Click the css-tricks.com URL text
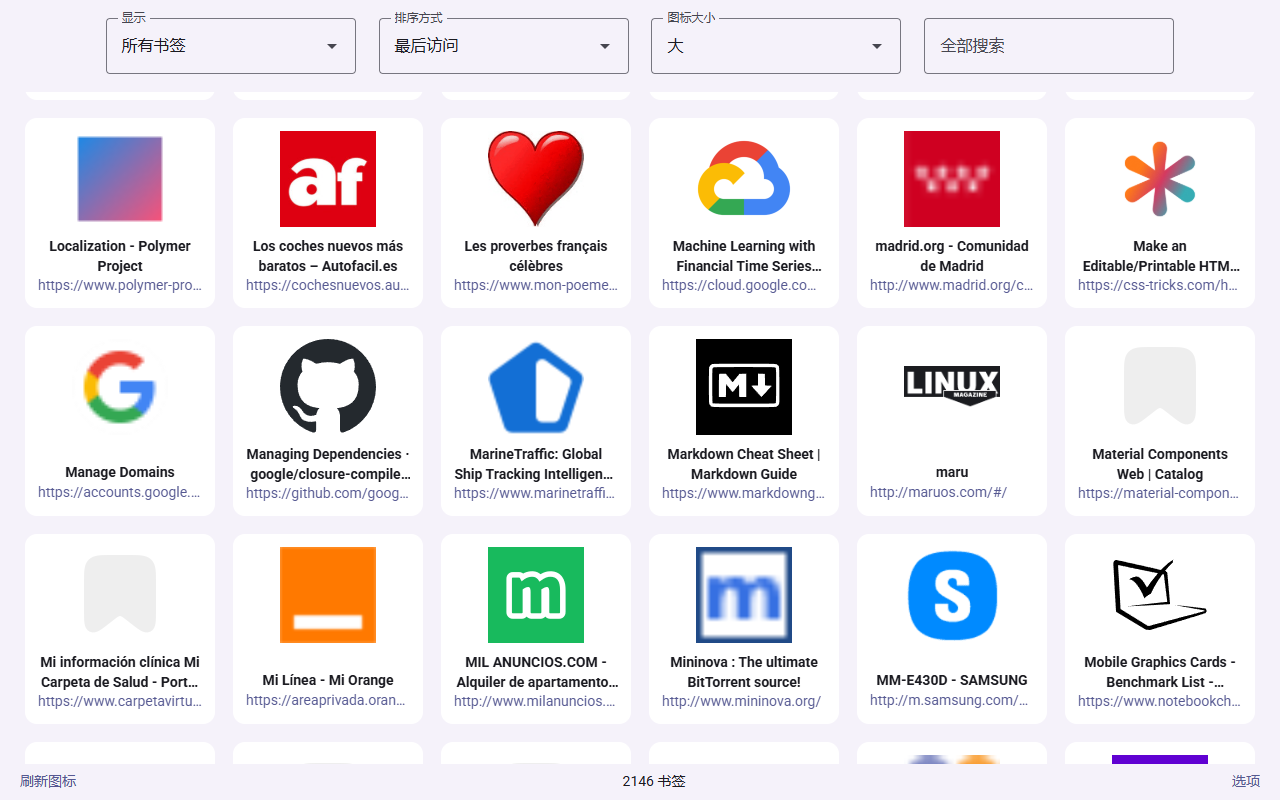 [x=1160, y=285]
